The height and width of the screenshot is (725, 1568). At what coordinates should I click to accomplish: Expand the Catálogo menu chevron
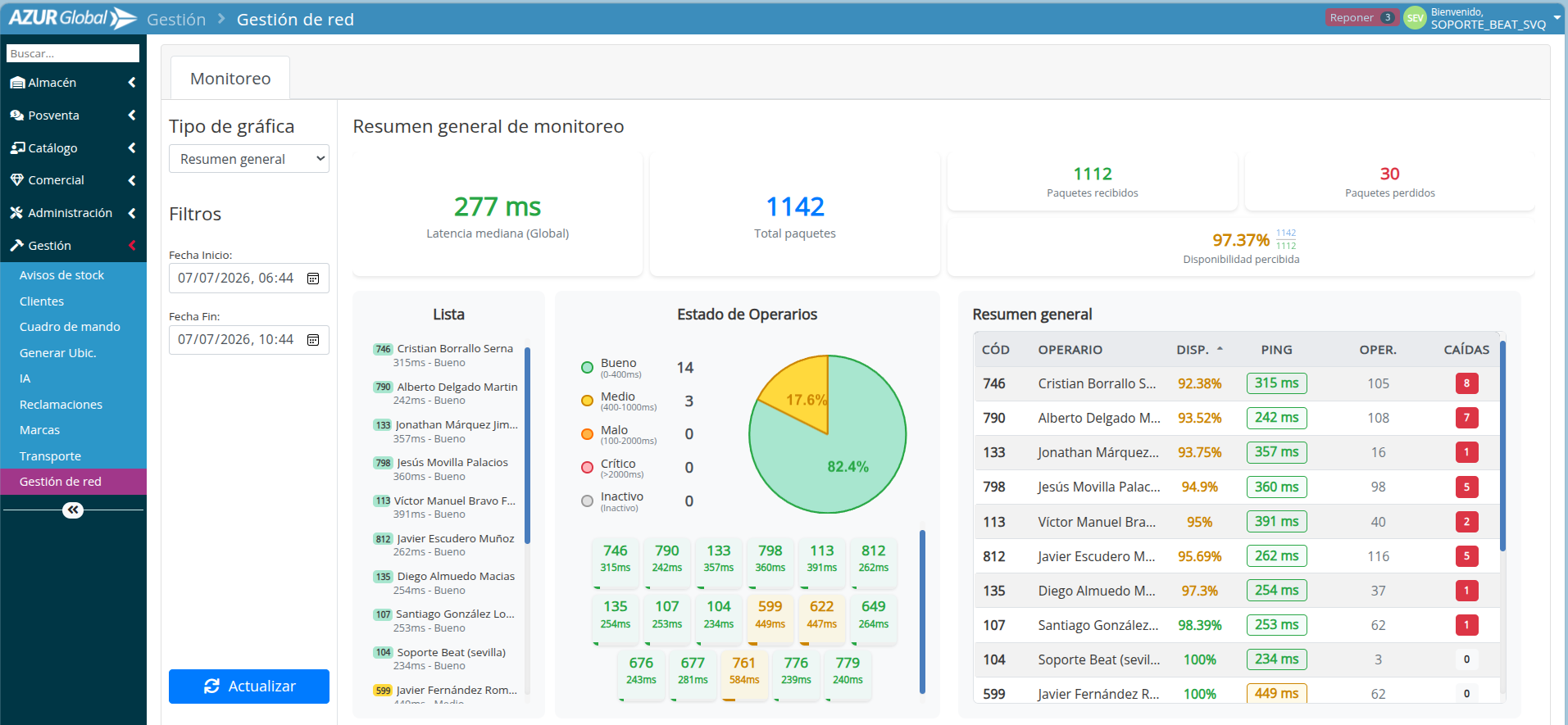(132, 147)
